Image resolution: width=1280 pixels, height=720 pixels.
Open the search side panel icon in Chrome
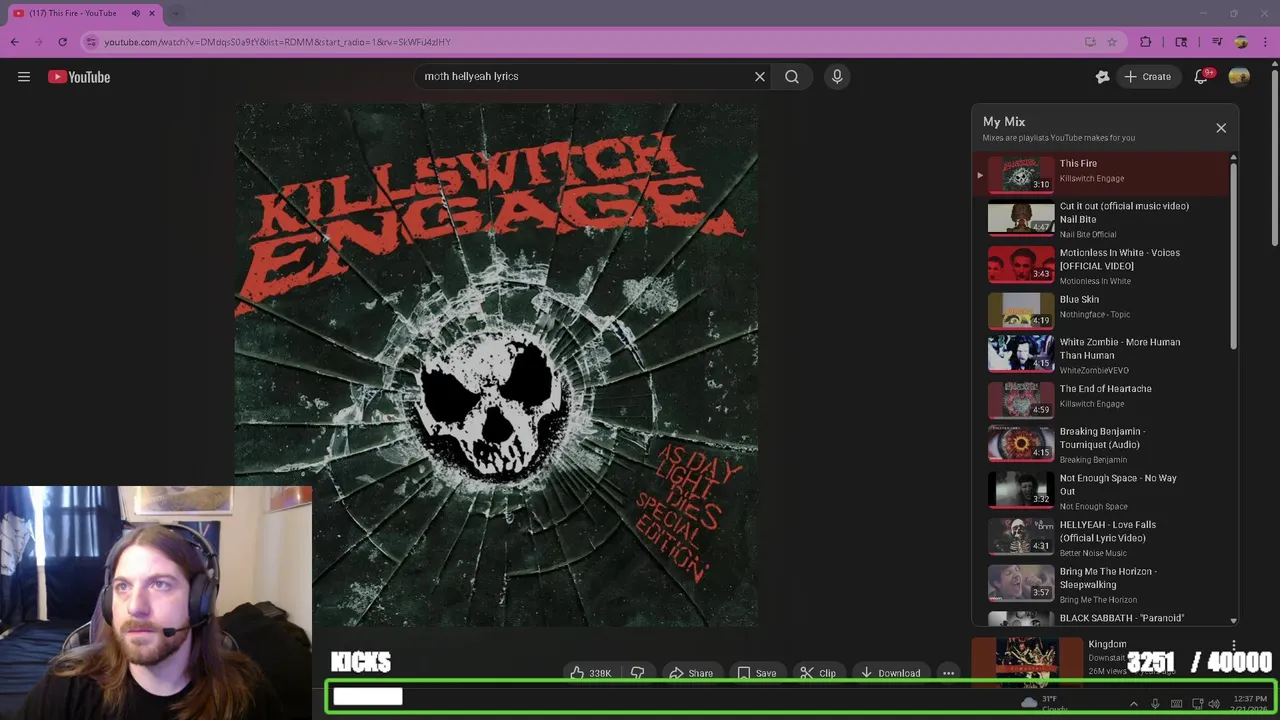coord(1181,42)
